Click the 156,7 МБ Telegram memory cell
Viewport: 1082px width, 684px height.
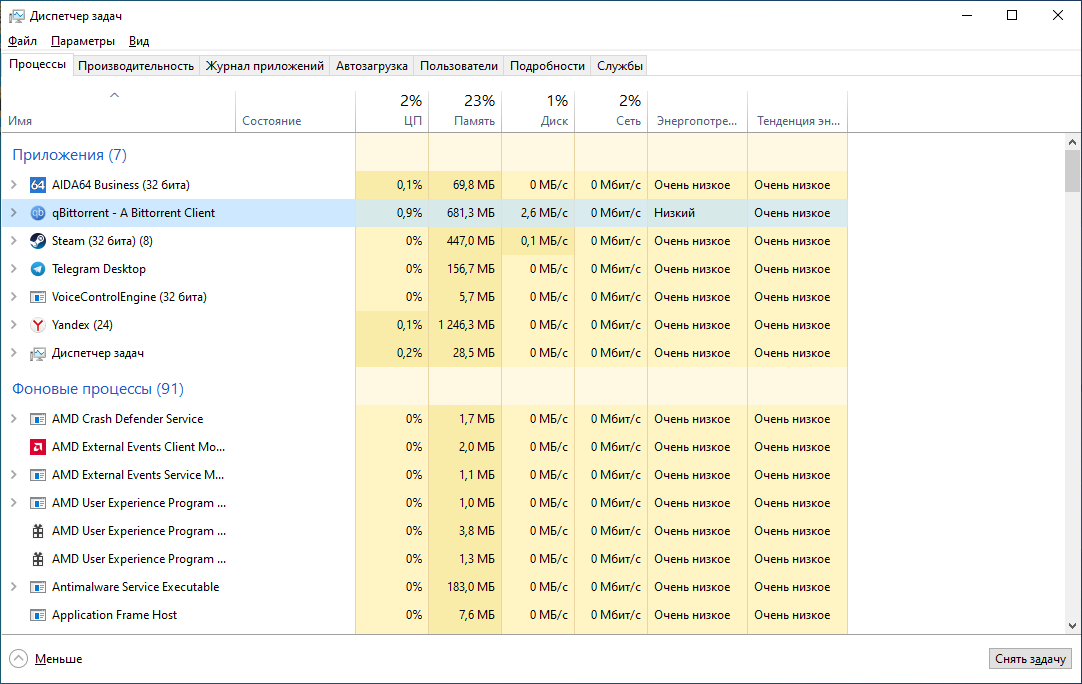466,269
